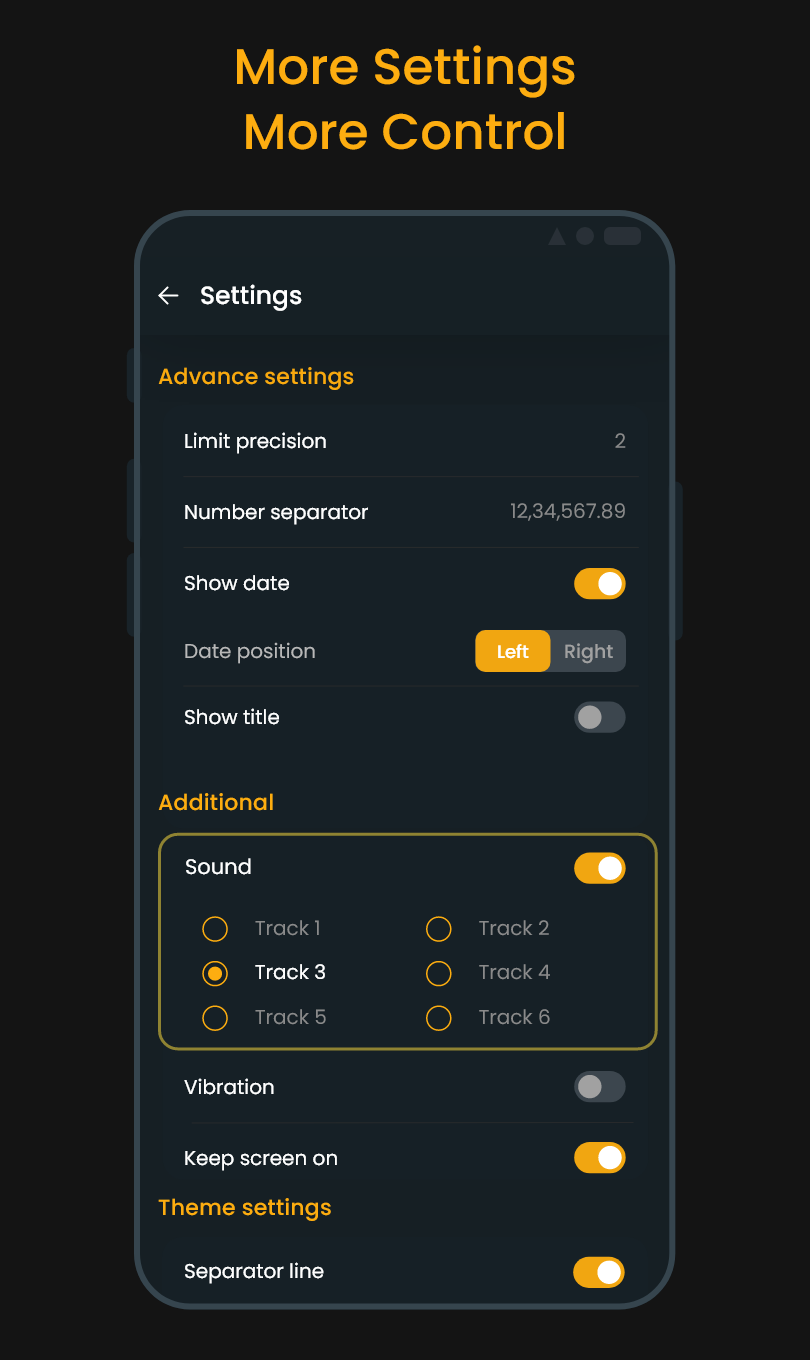Image resolution: width=810 pixels, height=1360 pixels.
Task: Set date position to Left
Action: click(512, 651)
